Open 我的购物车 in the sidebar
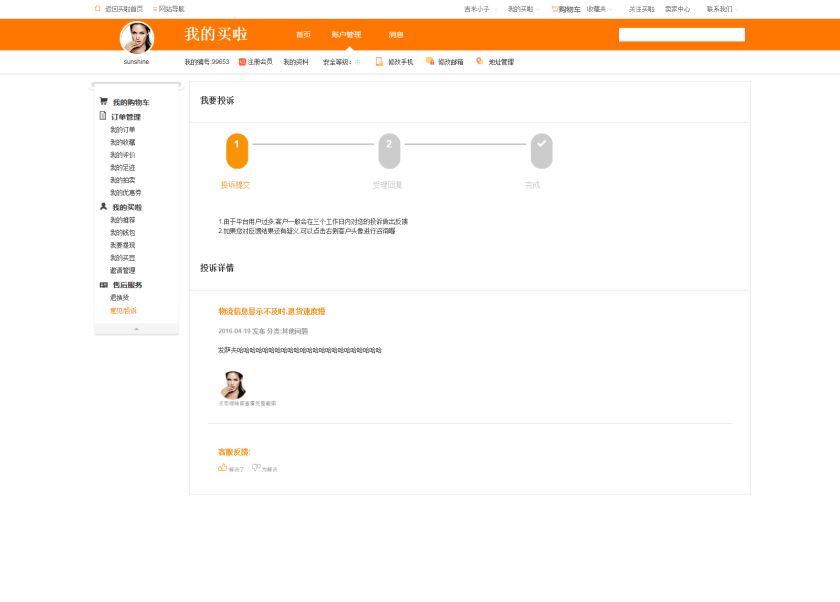840x602 pixels. click(131, 102)
